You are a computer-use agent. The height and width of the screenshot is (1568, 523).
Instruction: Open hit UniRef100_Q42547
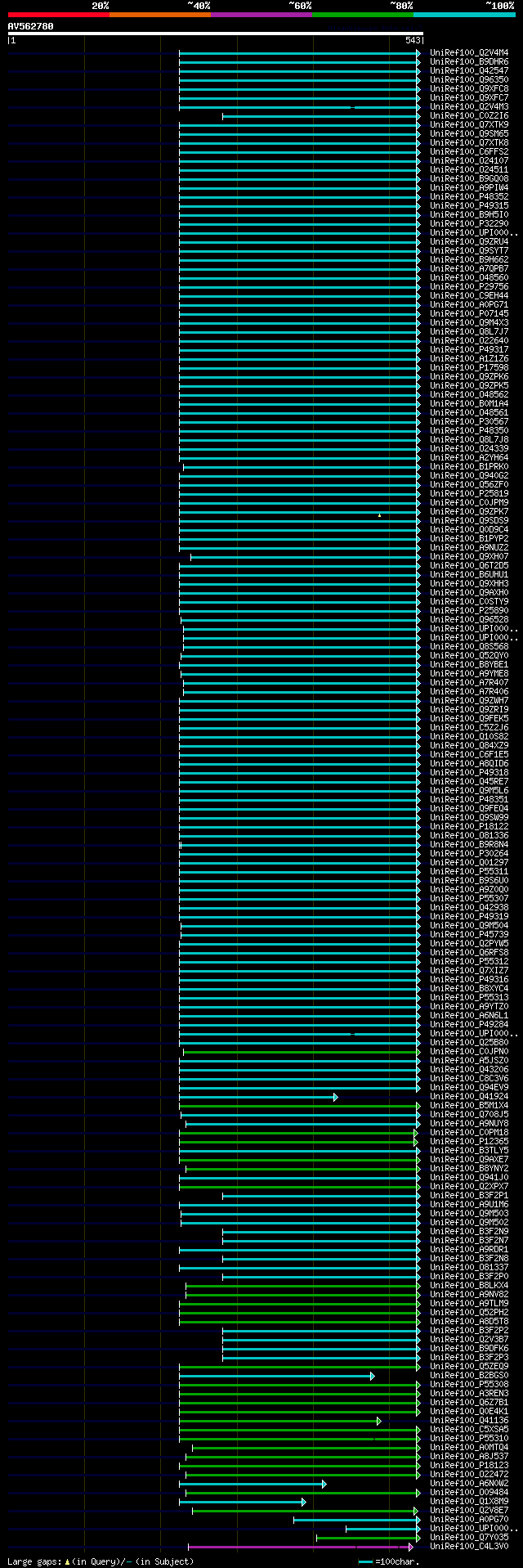469,70
